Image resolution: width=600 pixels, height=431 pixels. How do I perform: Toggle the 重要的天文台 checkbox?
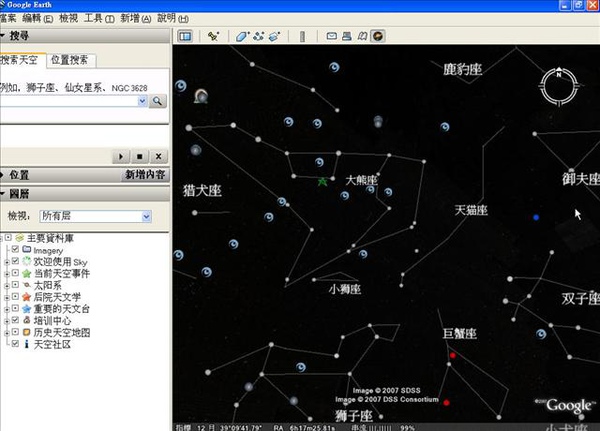(x=15, y=308)
